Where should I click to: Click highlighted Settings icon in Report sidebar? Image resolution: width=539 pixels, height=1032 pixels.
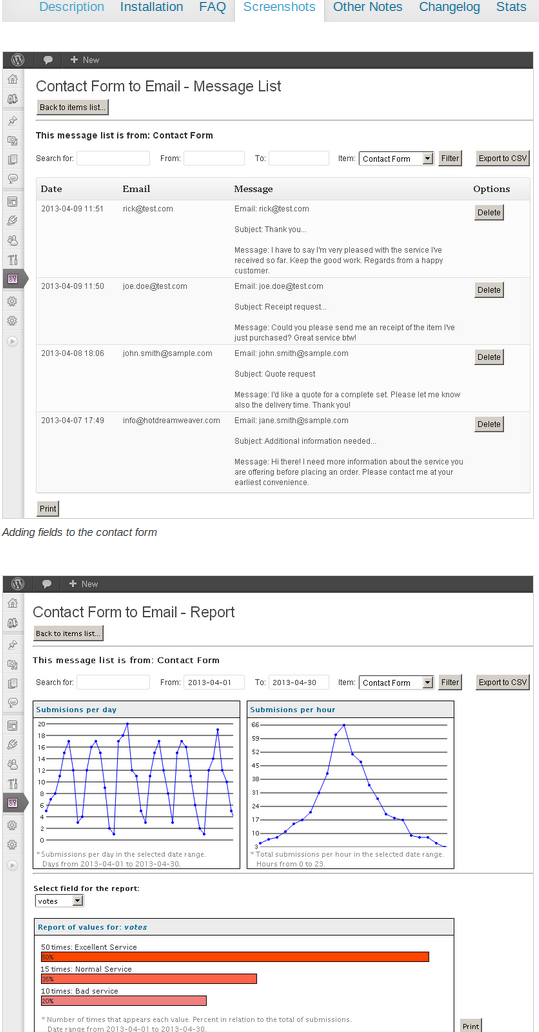tap(13, 802)
